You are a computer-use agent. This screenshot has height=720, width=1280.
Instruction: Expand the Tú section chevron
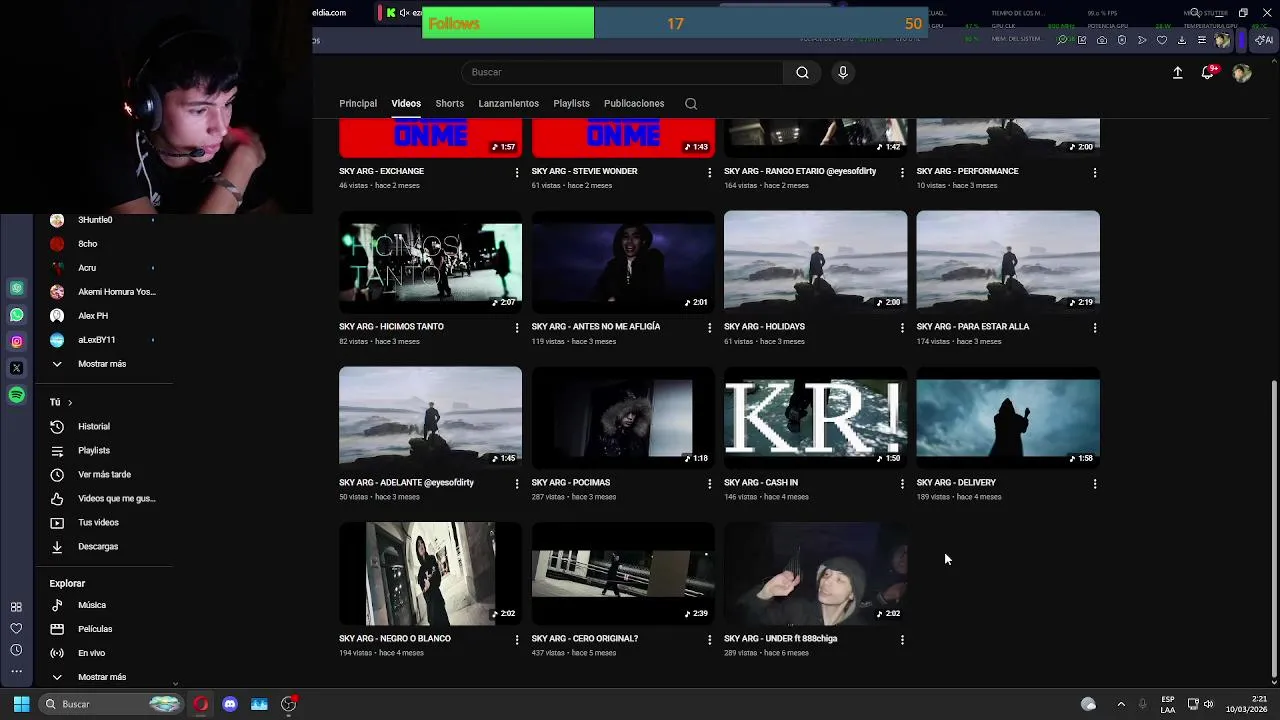coord(69,402)
